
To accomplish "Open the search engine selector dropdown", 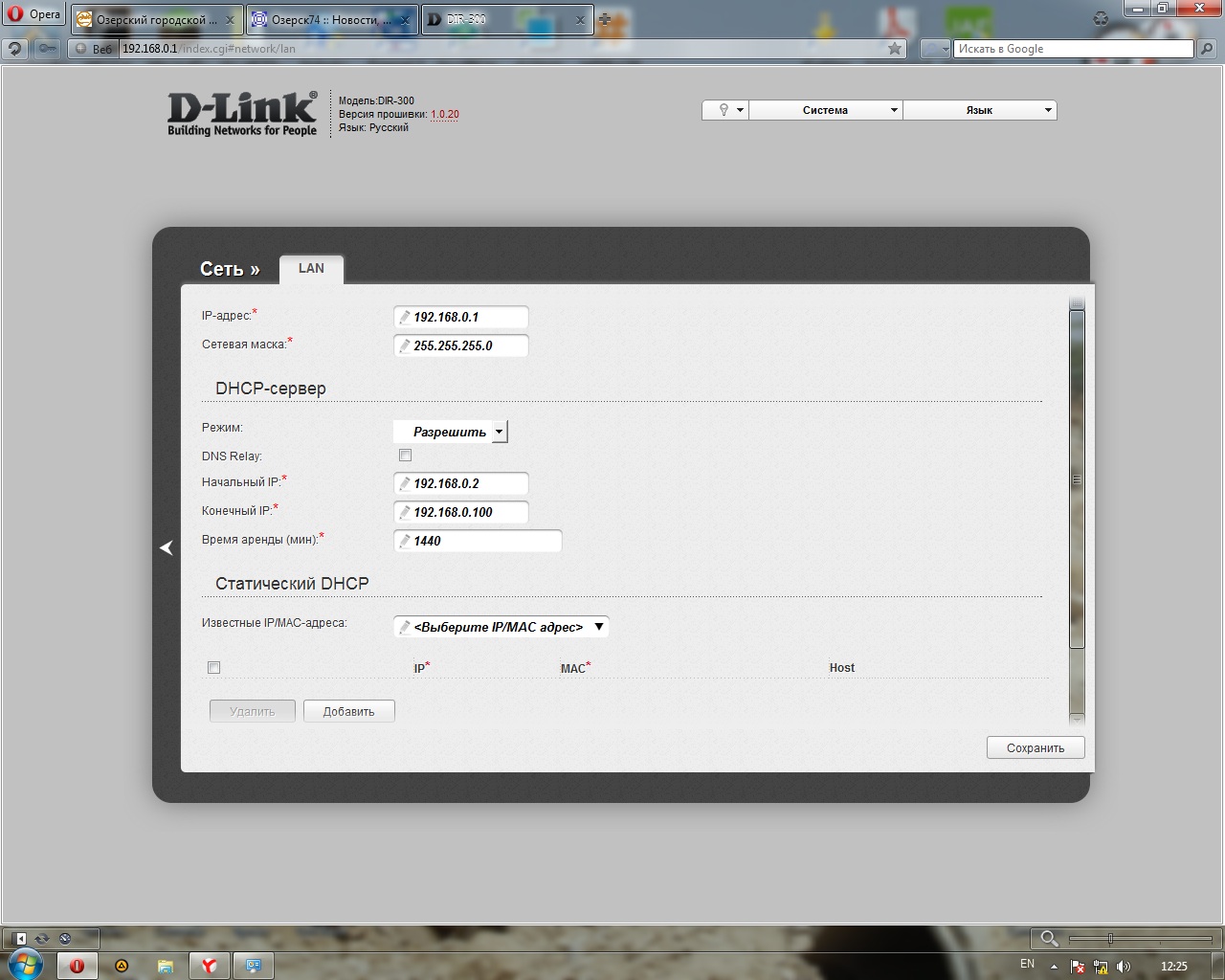I will coord(935,49).
